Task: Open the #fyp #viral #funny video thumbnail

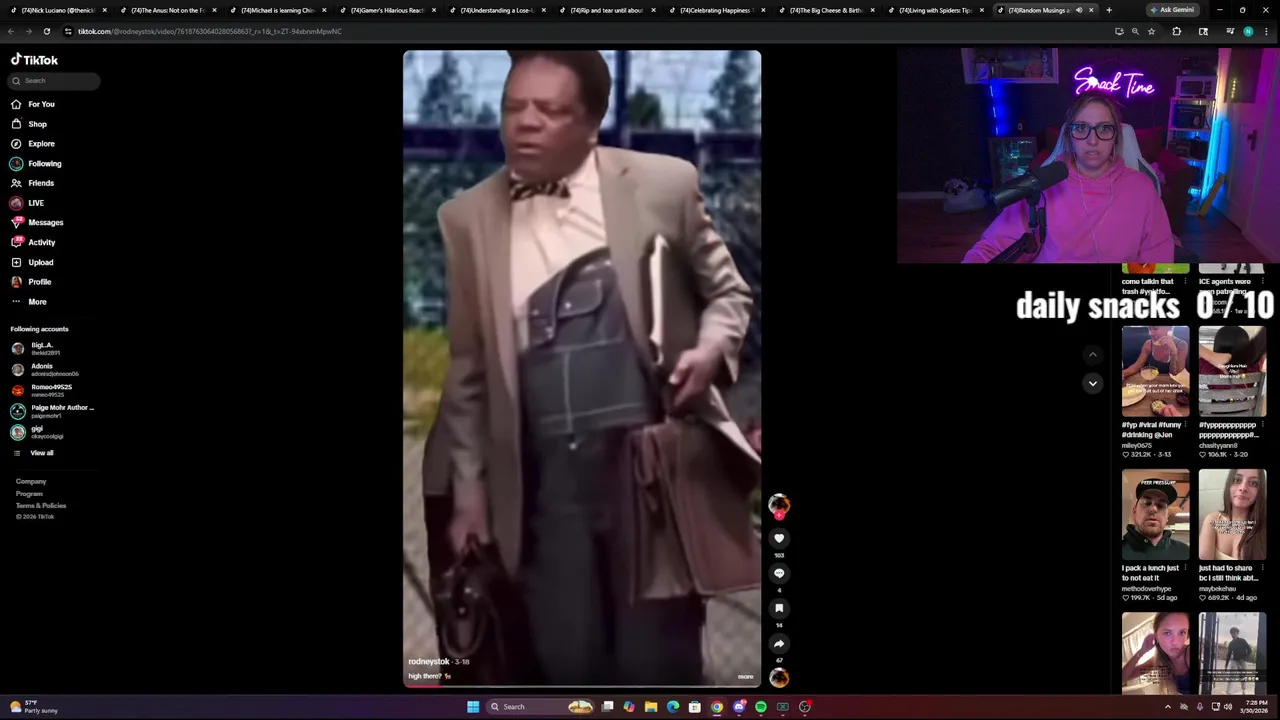Action: (1156, 371)
